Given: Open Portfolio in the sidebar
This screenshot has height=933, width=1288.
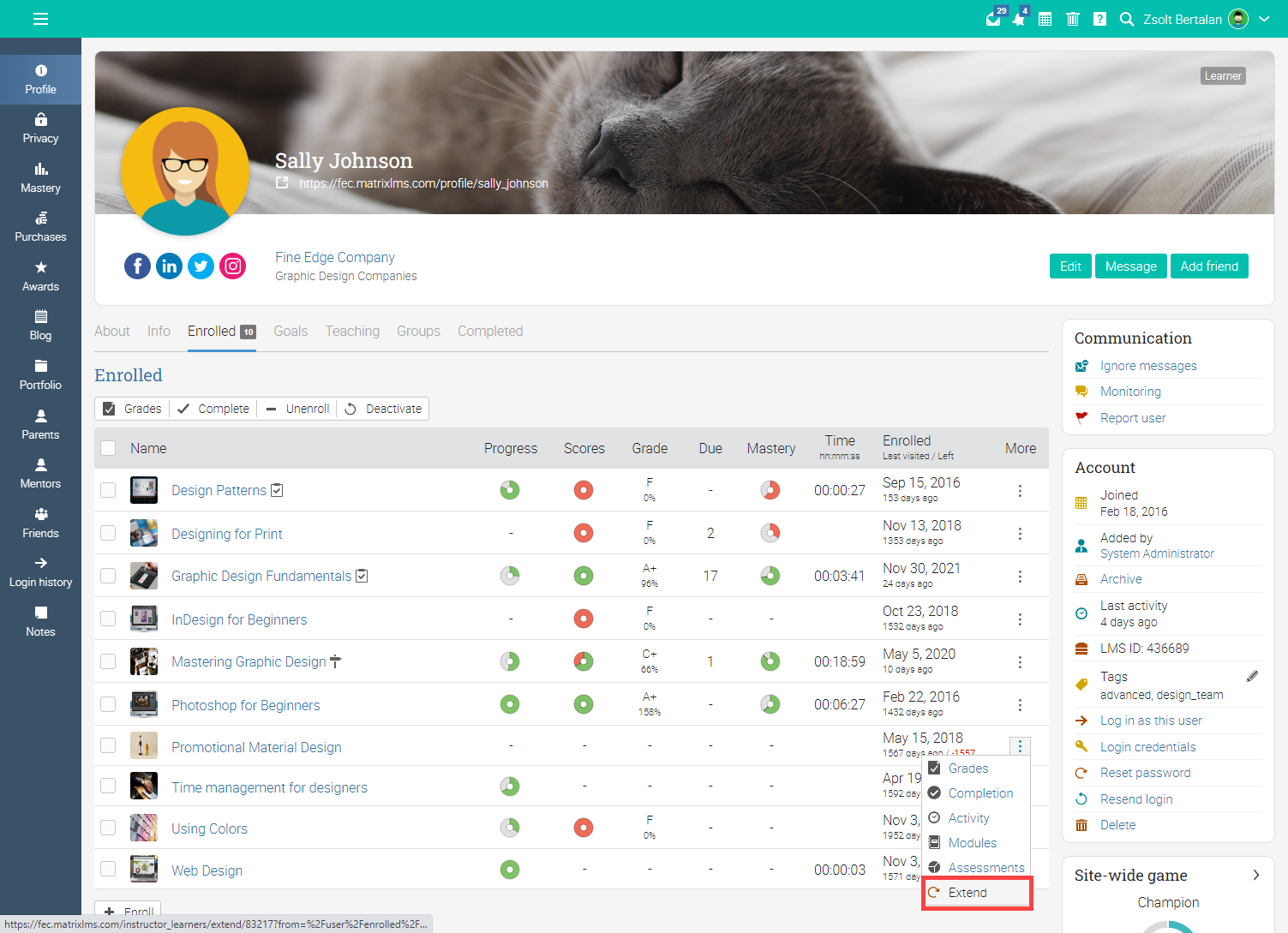Looking at the screenshot, I should pos(40,375).
